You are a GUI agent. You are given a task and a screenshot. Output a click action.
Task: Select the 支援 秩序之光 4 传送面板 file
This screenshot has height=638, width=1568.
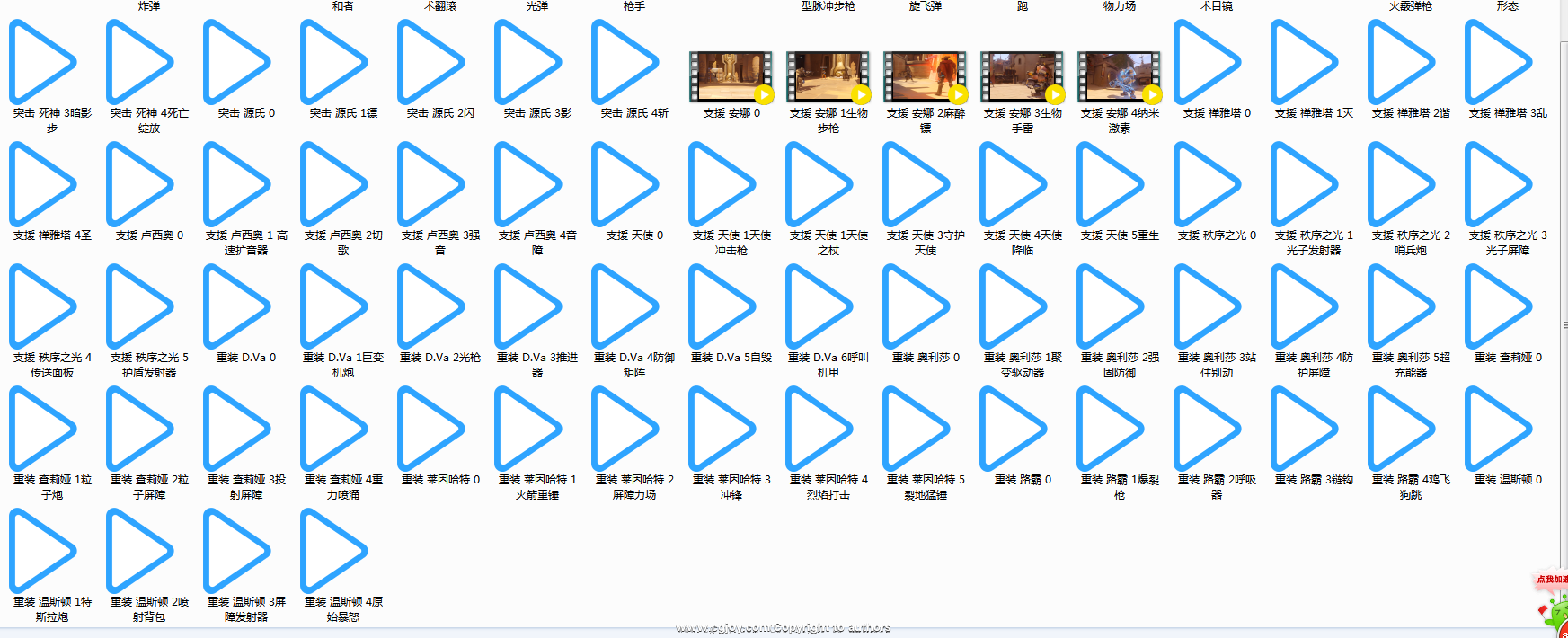pos(43,306)
